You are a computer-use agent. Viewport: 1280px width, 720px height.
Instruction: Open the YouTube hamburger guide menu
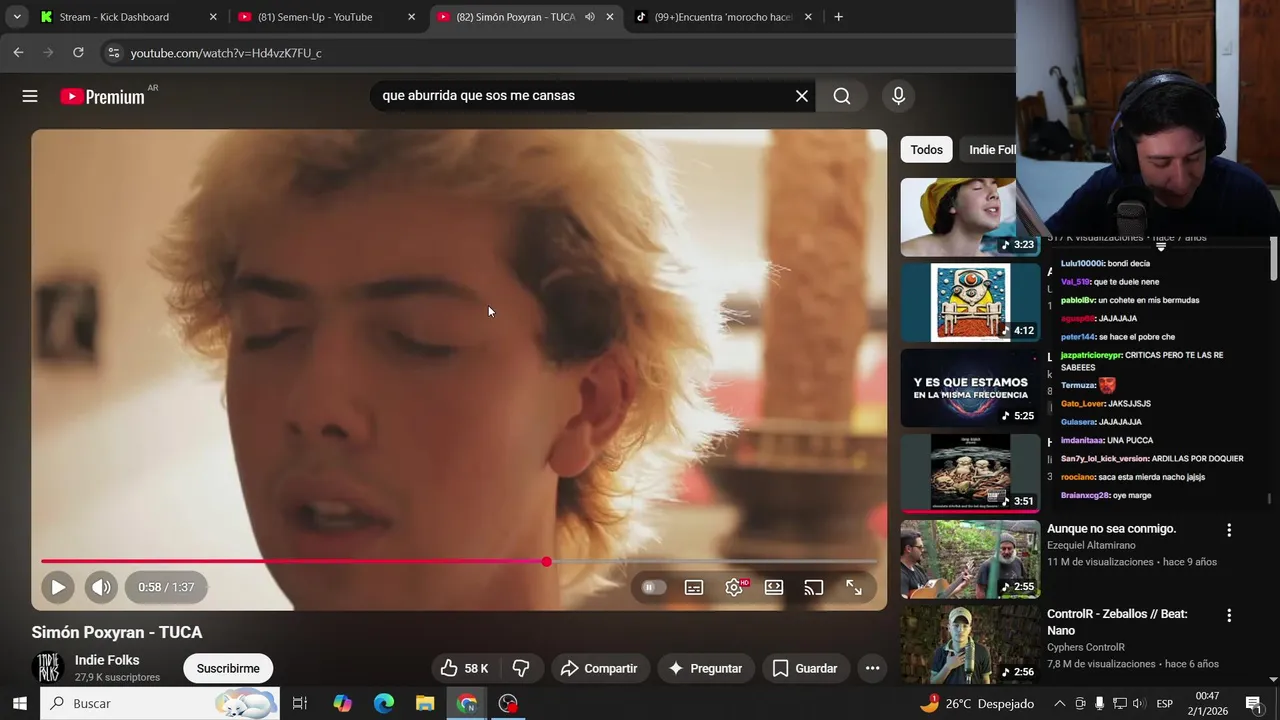click(x=30, y=96)
